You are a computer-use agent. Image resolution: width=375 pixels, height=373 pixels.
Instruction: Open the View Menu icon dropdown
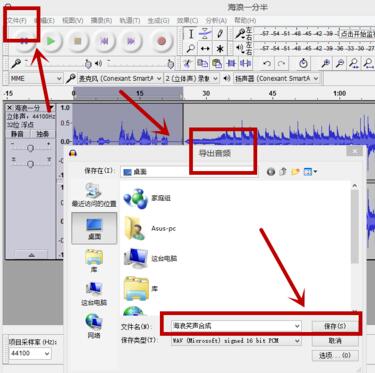[x=310, y=172]
